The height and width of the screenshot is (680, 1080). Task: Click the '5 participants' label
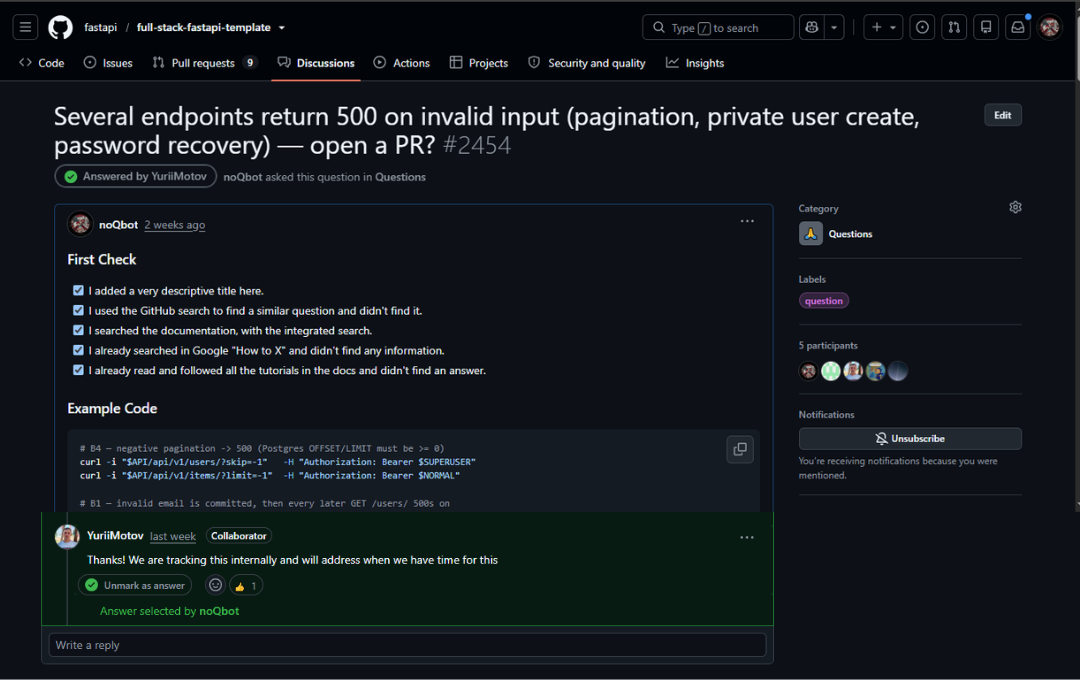pyautogui.click(x=828, y=345)
